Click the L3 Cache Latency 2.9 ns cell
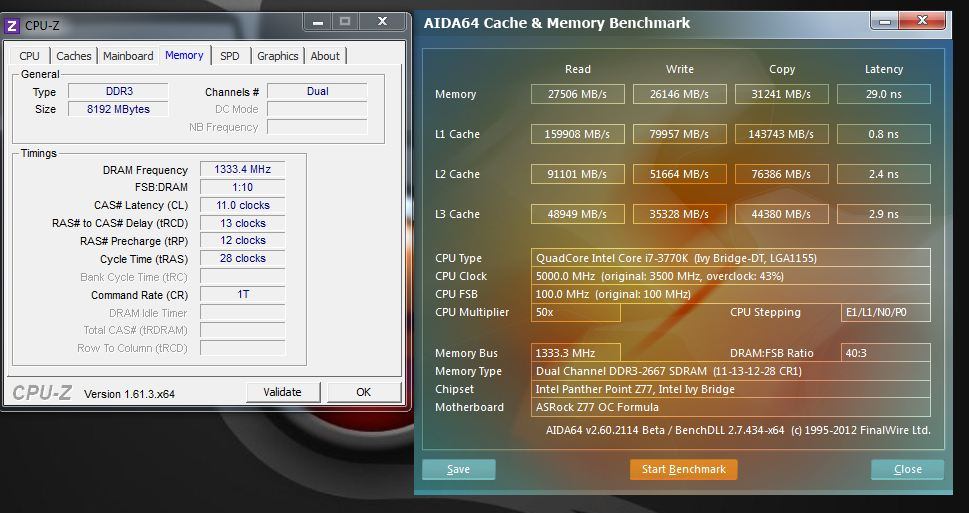Viewport: 969px width, 513px height. pyautogui.click(x=884, y=214)
